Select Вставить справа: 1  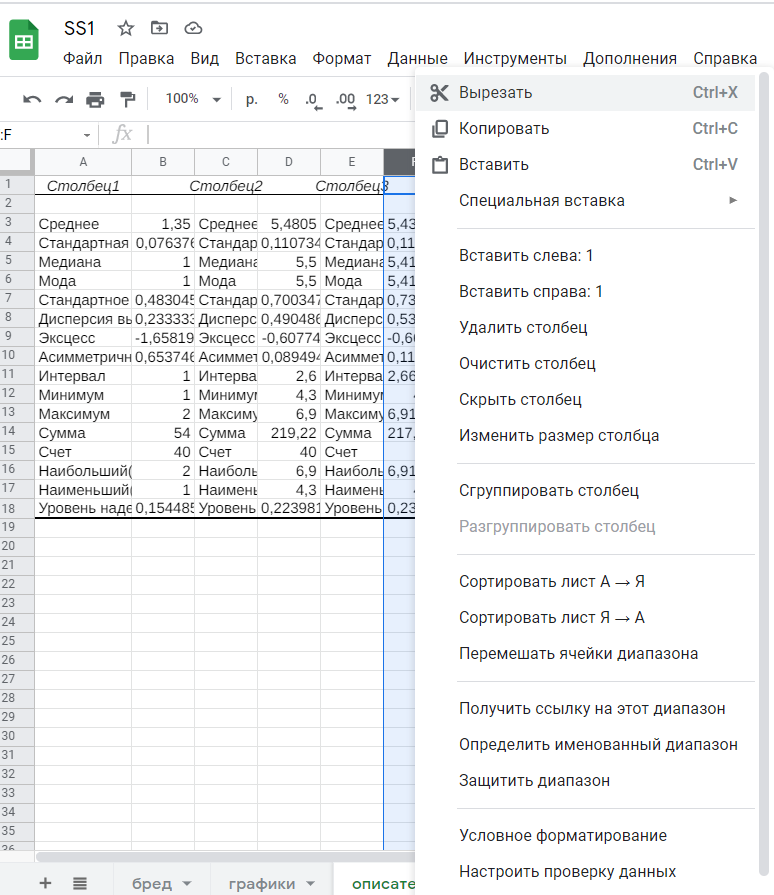585,291
